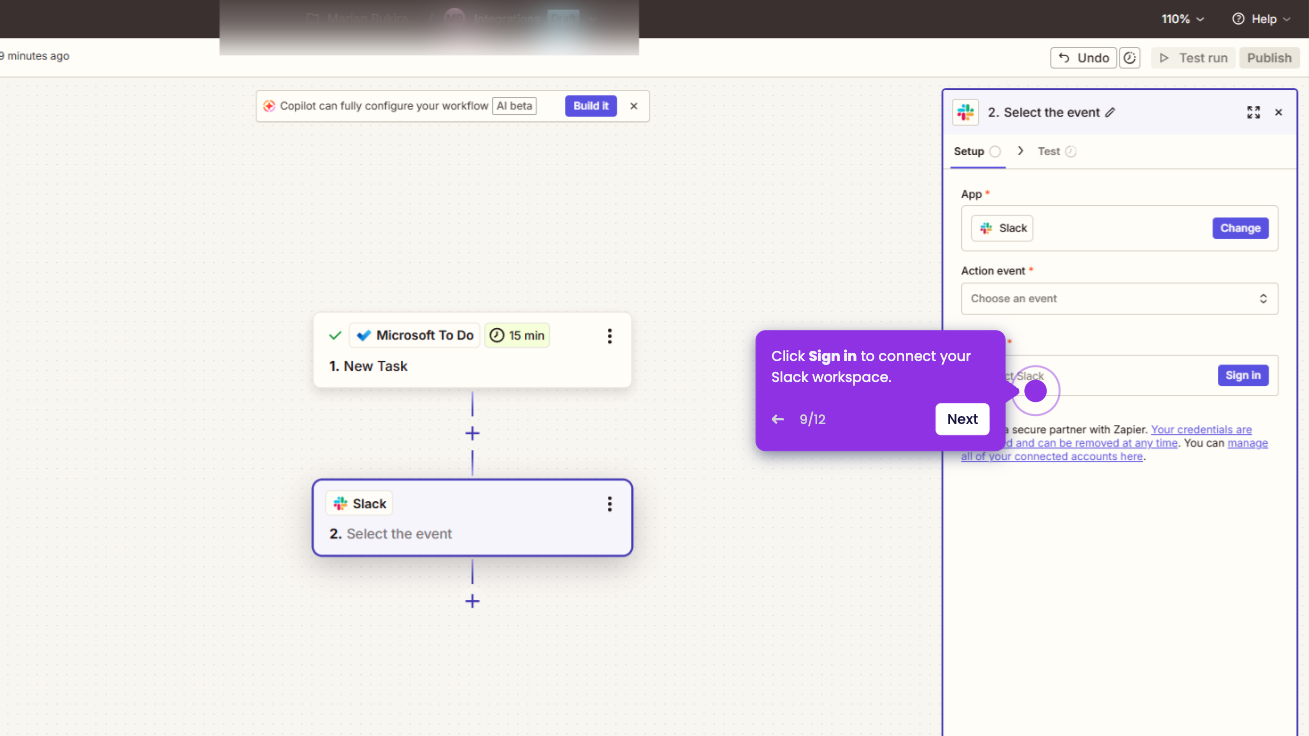Viewport: 1309px width, 736px height.
Task: Open Microsoft To Do step options menu
Action: click(609, 336)
